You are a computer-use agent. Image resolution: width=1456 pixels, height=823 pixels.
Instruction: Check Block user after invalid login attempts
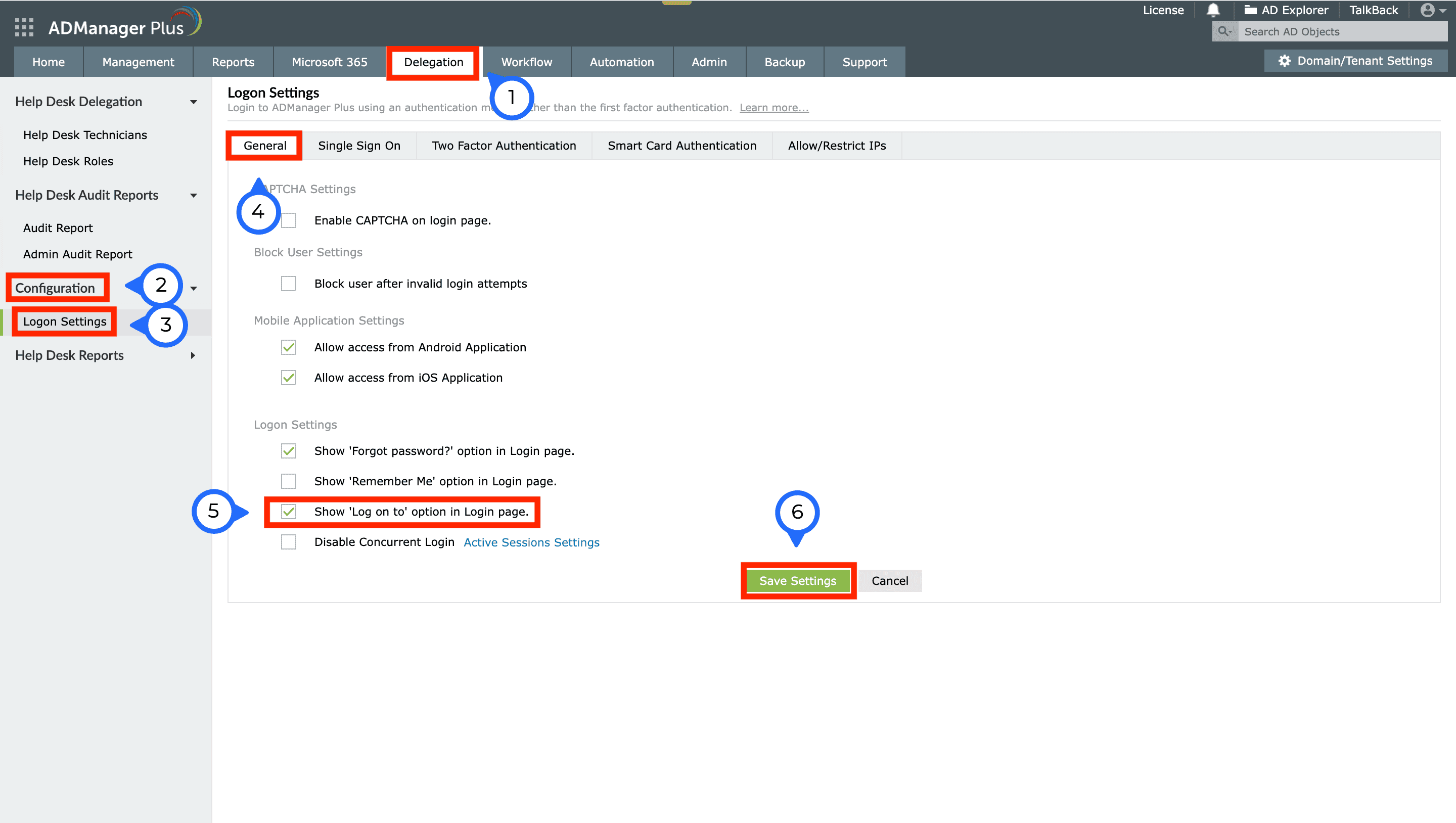[x=289, y=284]
